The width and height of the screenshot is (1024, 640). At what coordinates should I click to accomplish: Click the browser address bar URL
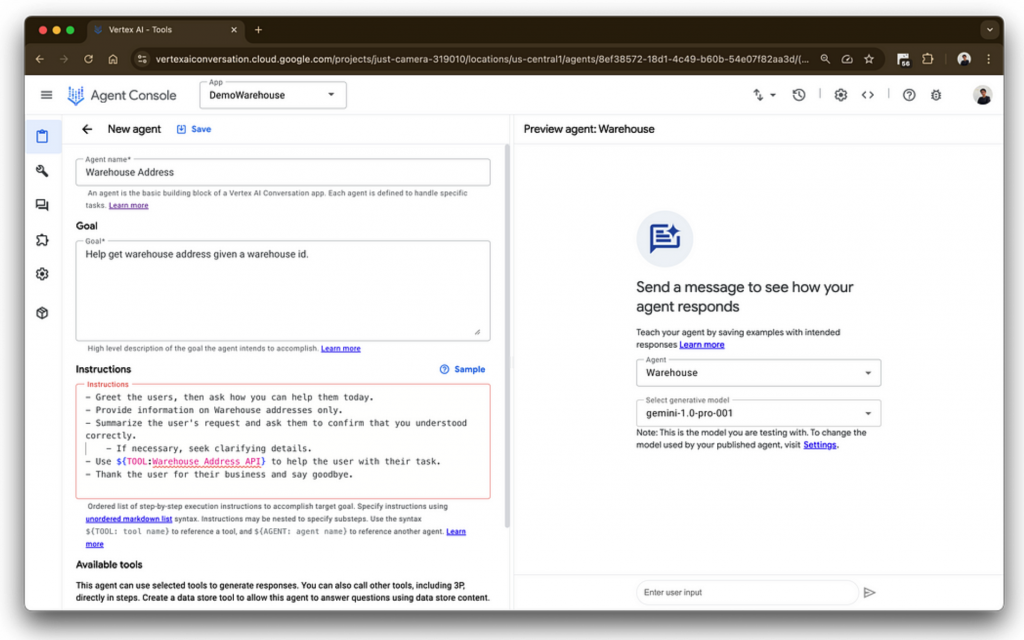[x=482, y=59]
